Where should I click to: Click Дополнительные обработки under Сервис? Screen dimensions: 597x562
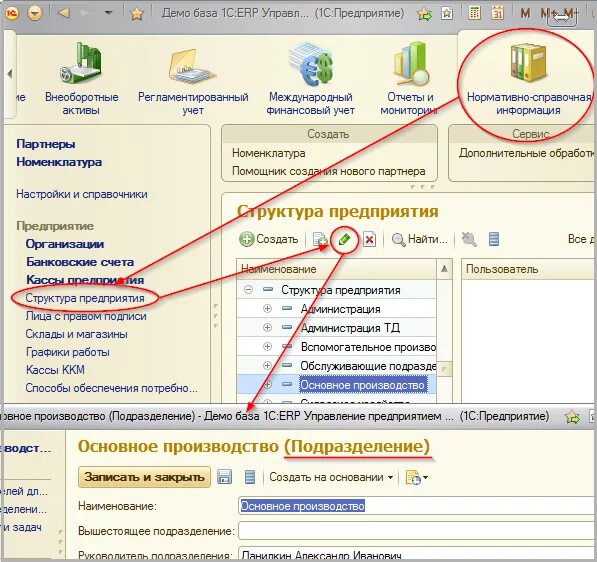(527, 153)
